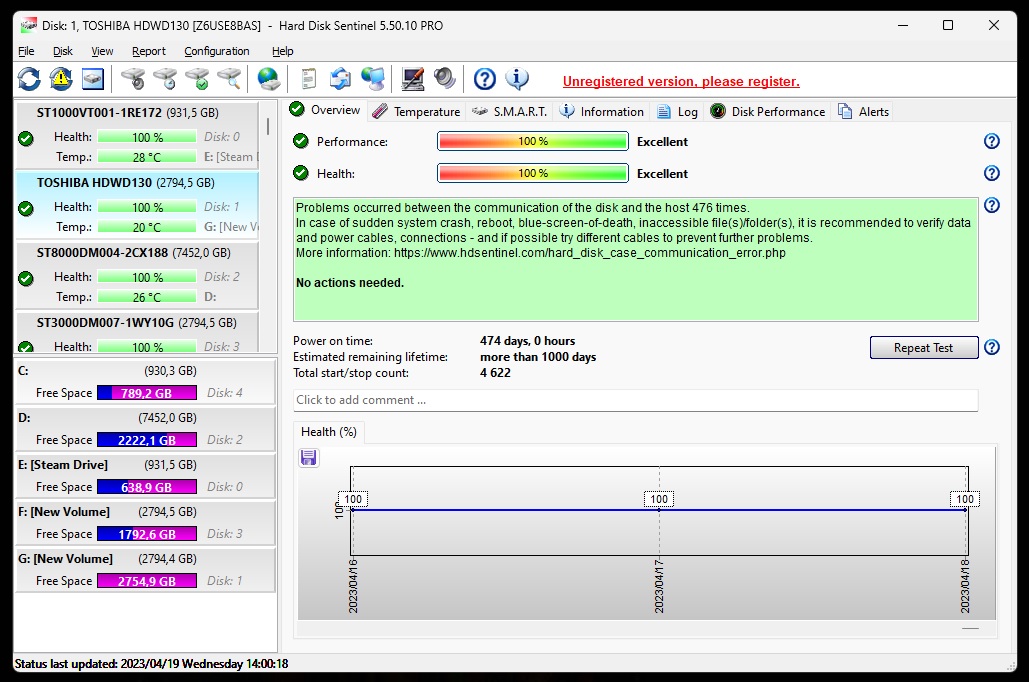This screenshot has width=1029, height=682.
Task: Select G: [New Volume] partition
Action: tap(145, 570)
